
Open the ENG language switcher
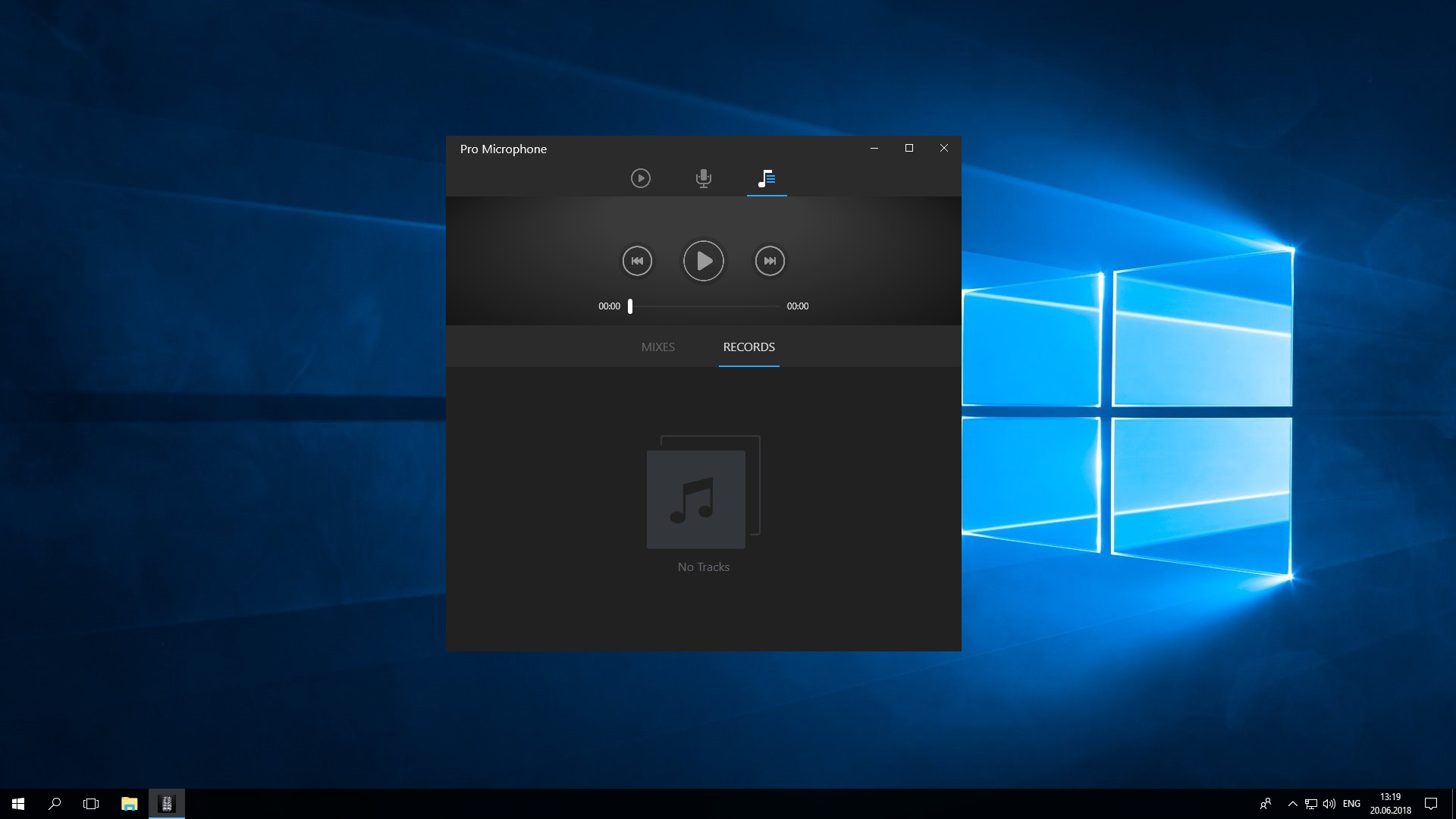point(1352,803)
